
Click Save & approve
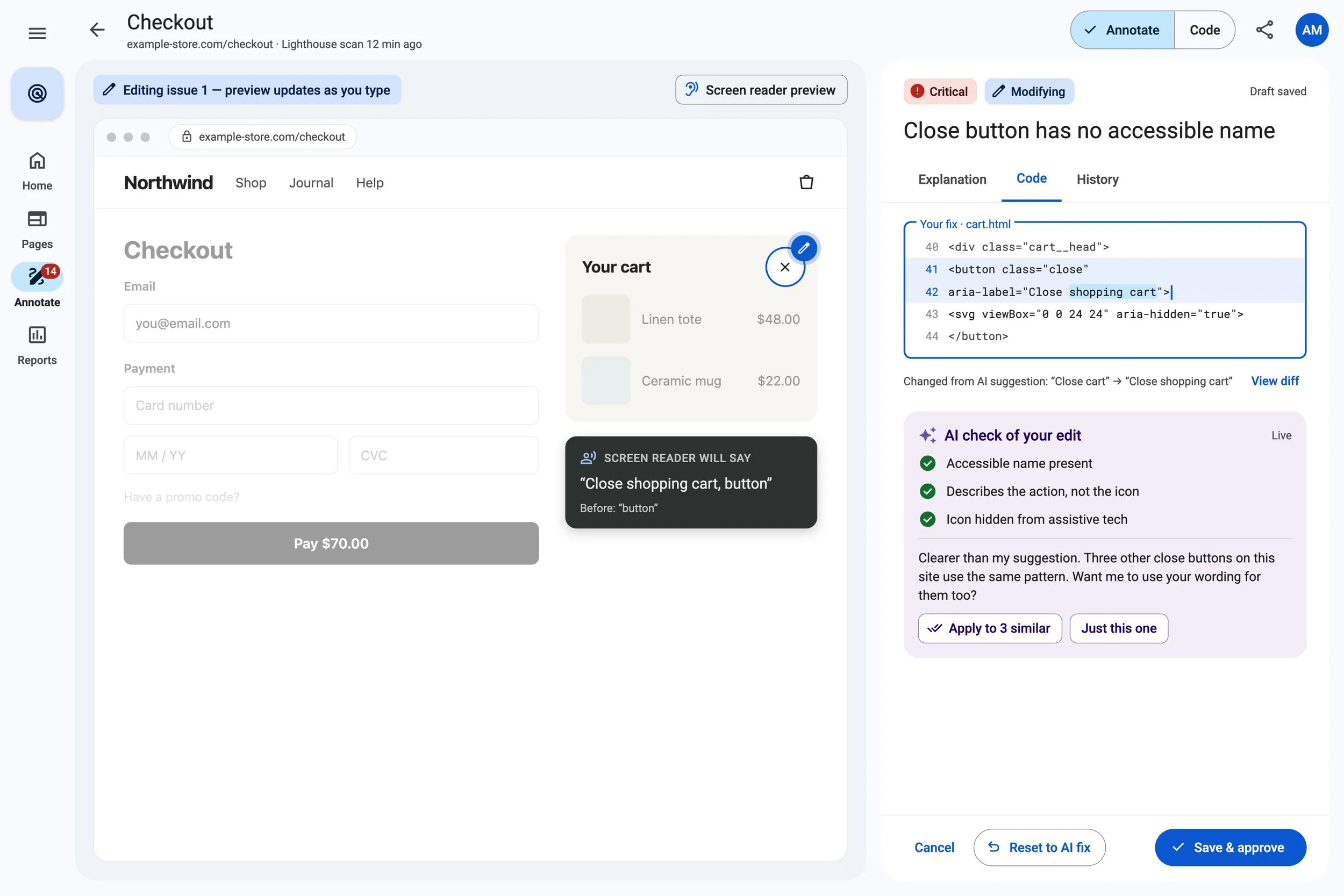coord(1229,847)
